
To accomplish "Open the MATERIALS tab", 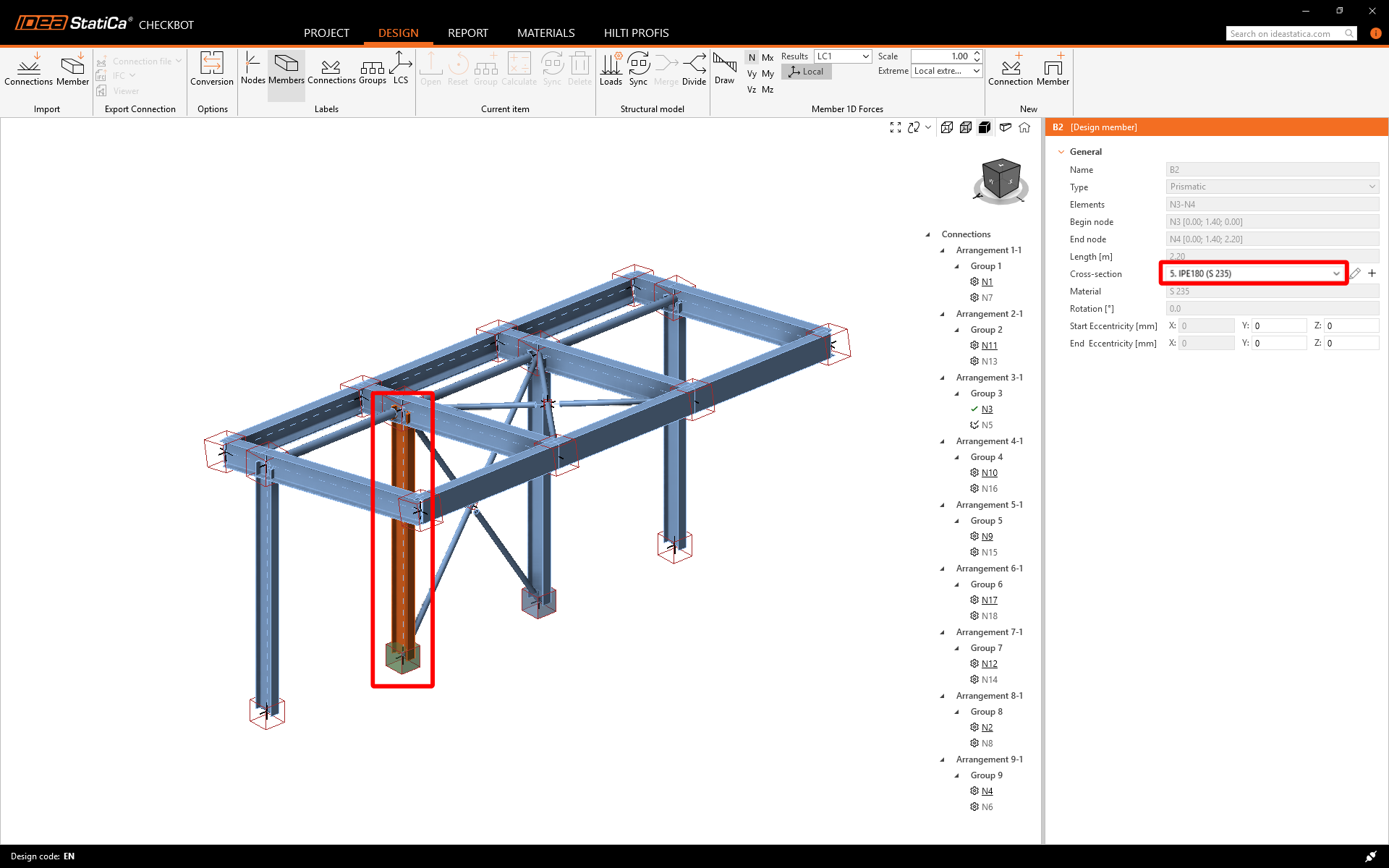I will click(545, 33).
